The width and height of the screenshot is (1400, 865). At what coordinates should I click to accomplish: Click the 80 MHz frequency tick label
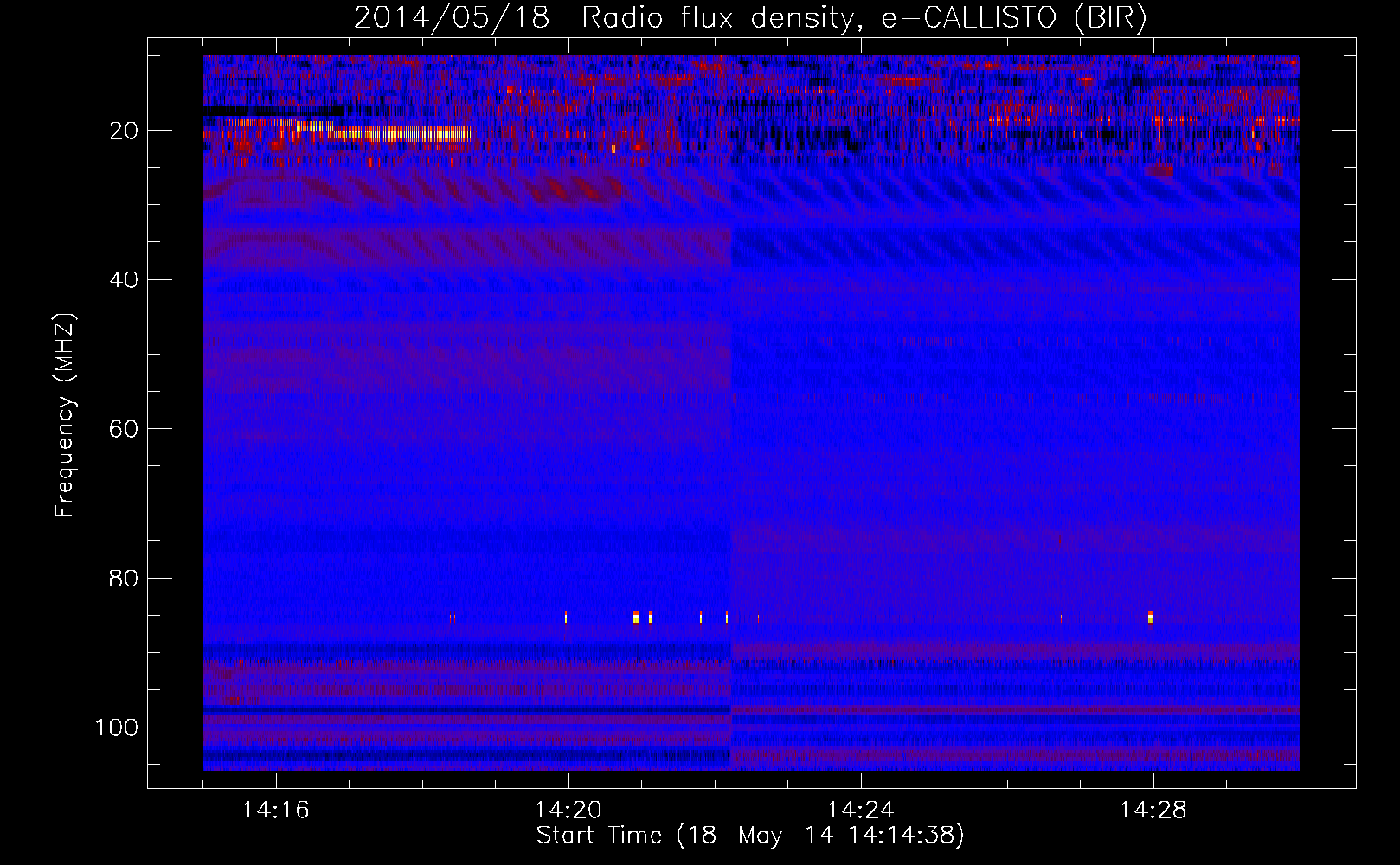click(124, 578)
